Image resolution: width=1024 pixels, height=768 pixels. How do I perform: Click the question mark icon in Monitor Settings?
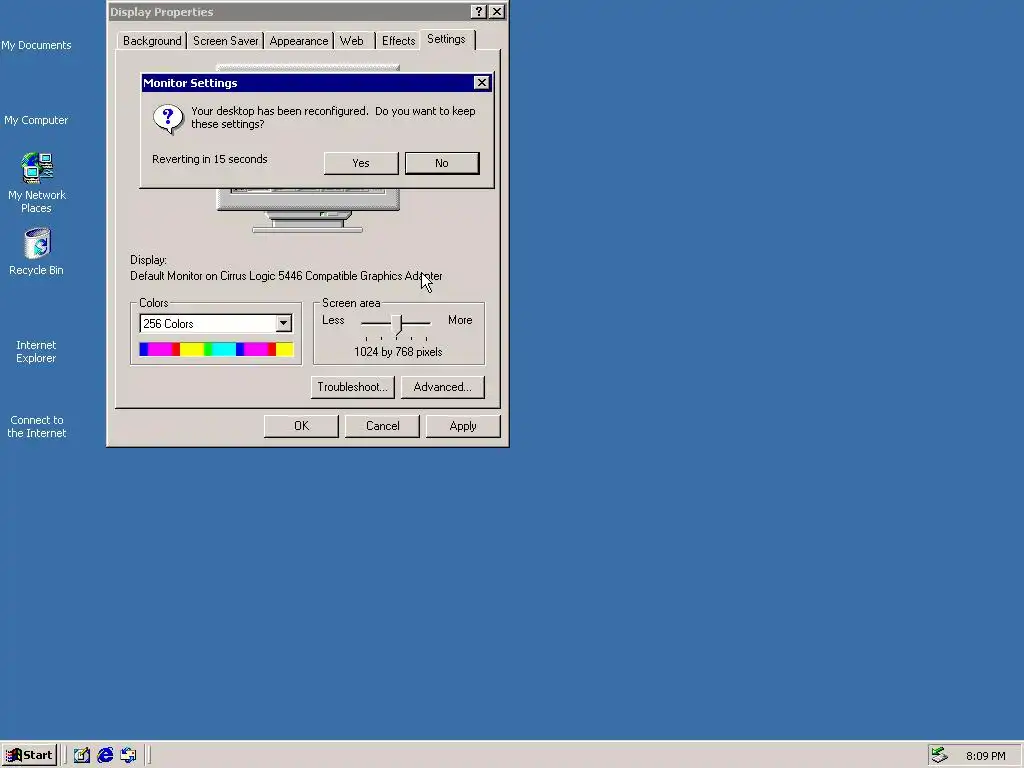[168, 120]
